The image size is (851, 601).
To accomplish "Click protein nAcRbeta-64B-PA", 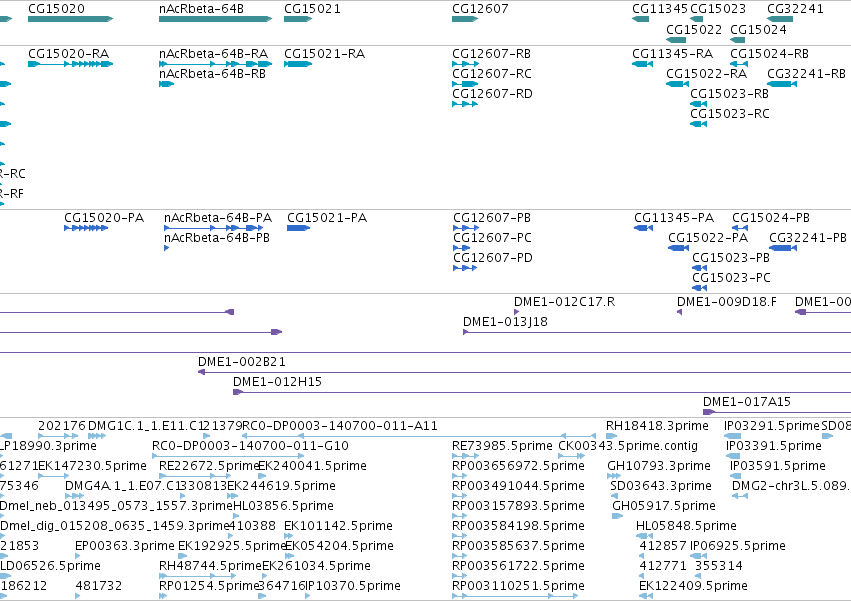I will (214, 228).
